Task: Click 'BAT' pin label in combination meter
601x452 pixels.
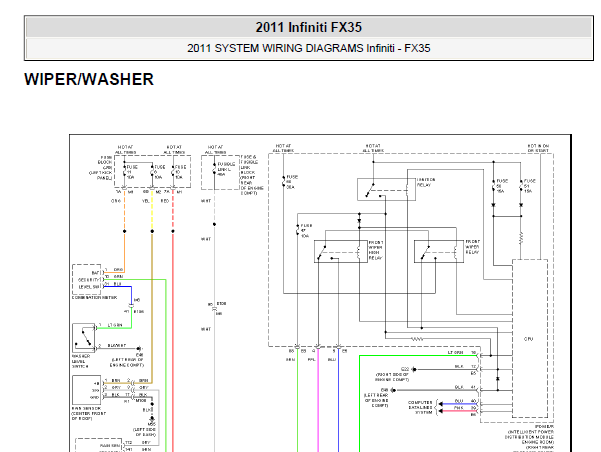Action: click(x=95, y=273)
